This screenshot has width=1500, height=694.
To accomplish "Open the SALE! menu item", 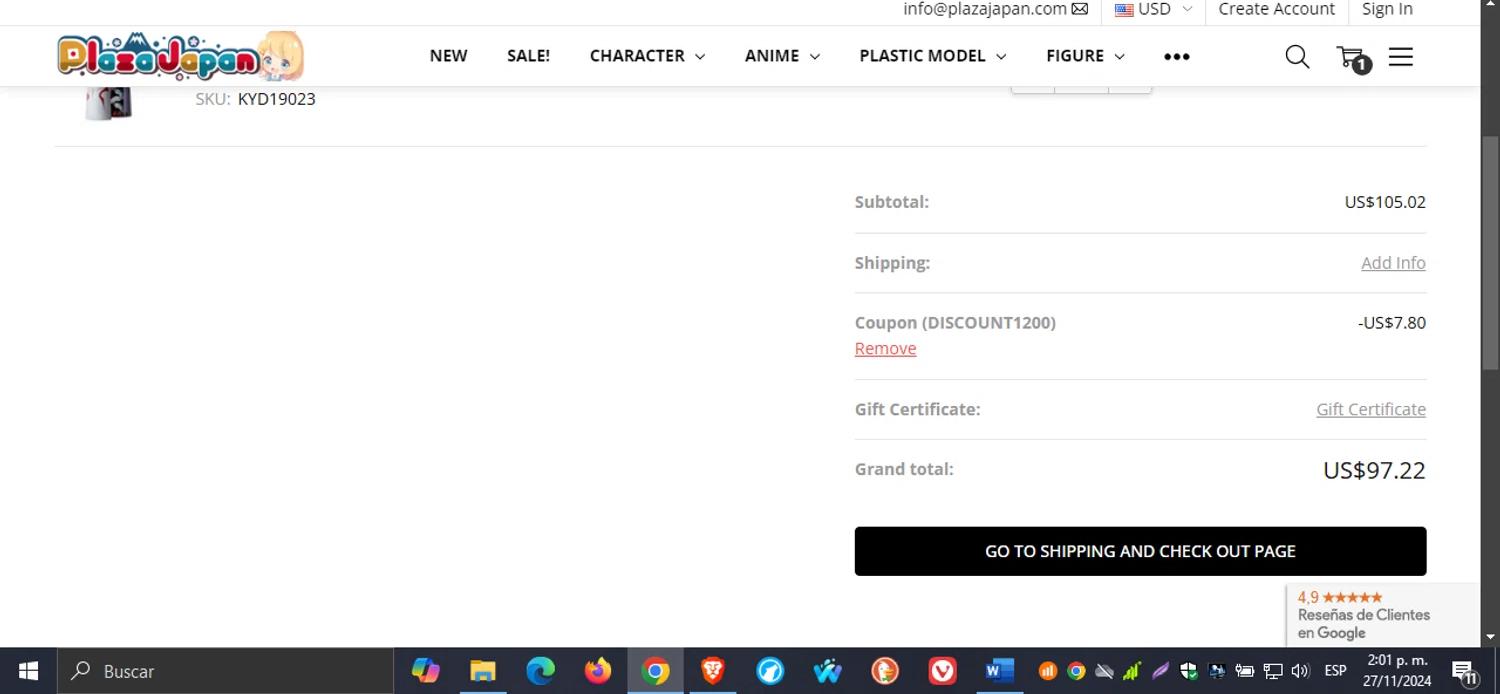I will click(528, 56).
